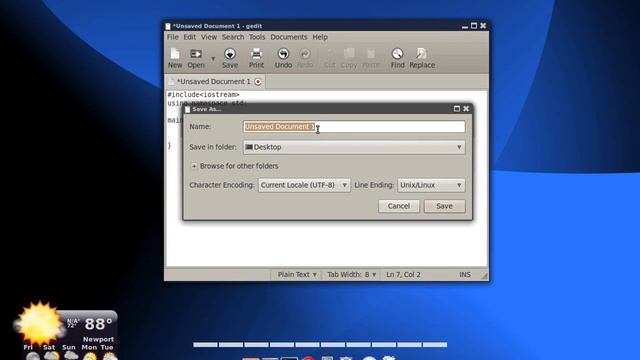Click the Print toolbar icon

point(256,58)
